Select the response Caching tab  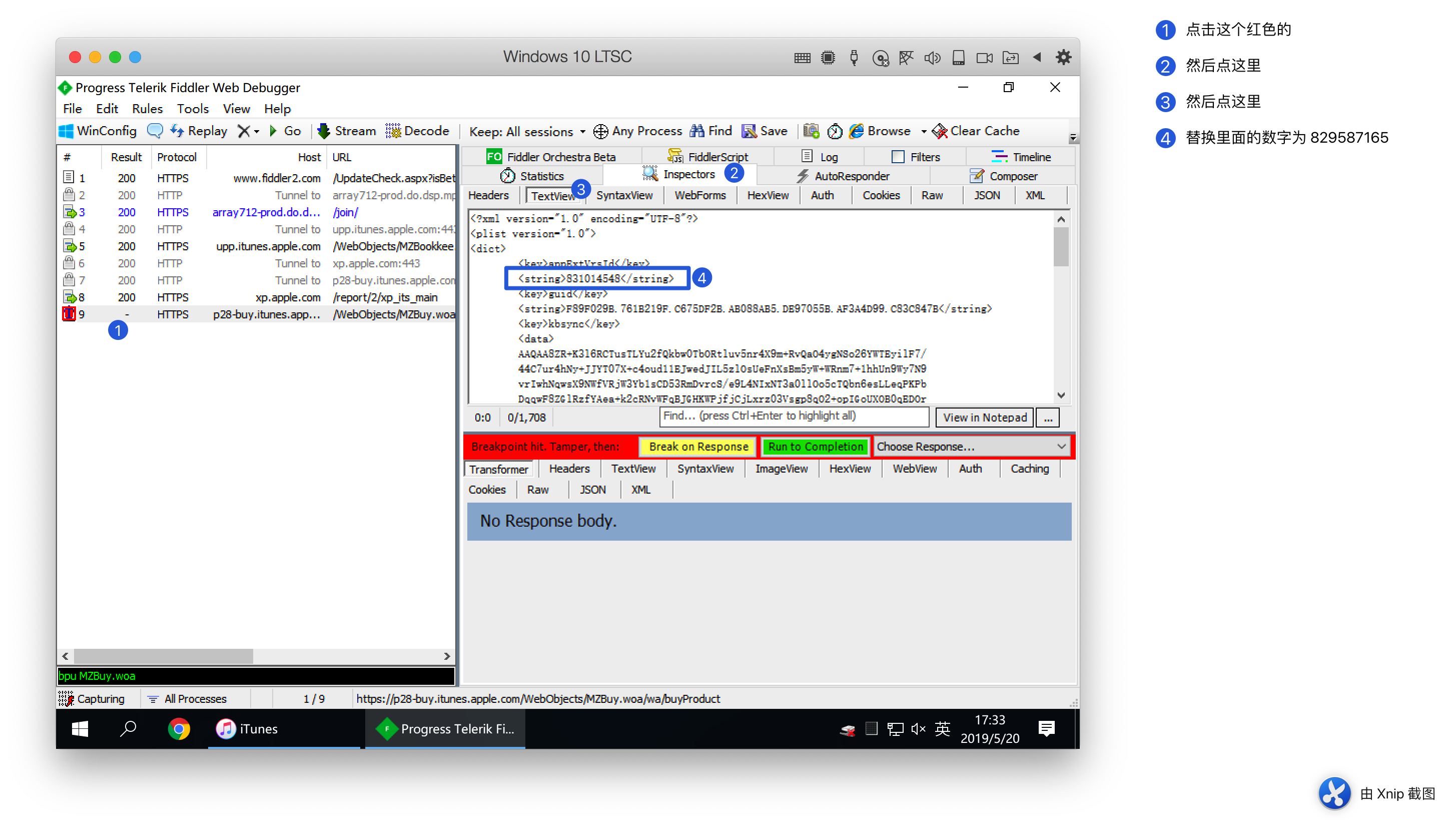click(x=1029, y=469)
